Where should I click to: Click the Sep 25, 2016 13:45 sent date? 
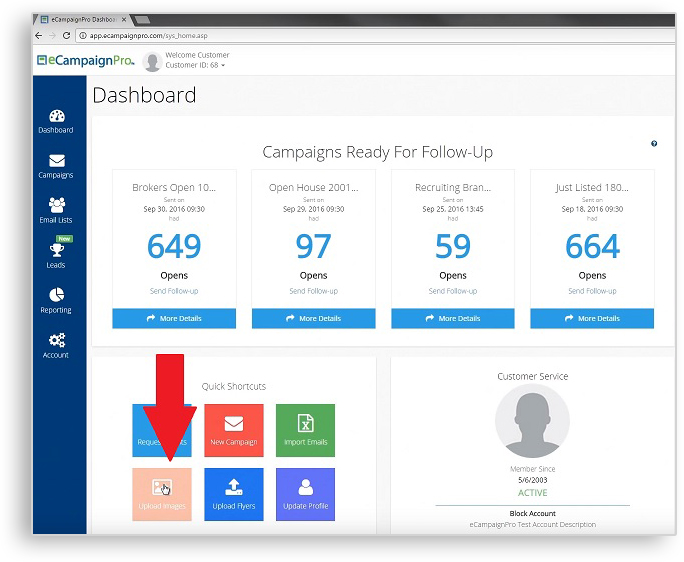tap(453, 209)
